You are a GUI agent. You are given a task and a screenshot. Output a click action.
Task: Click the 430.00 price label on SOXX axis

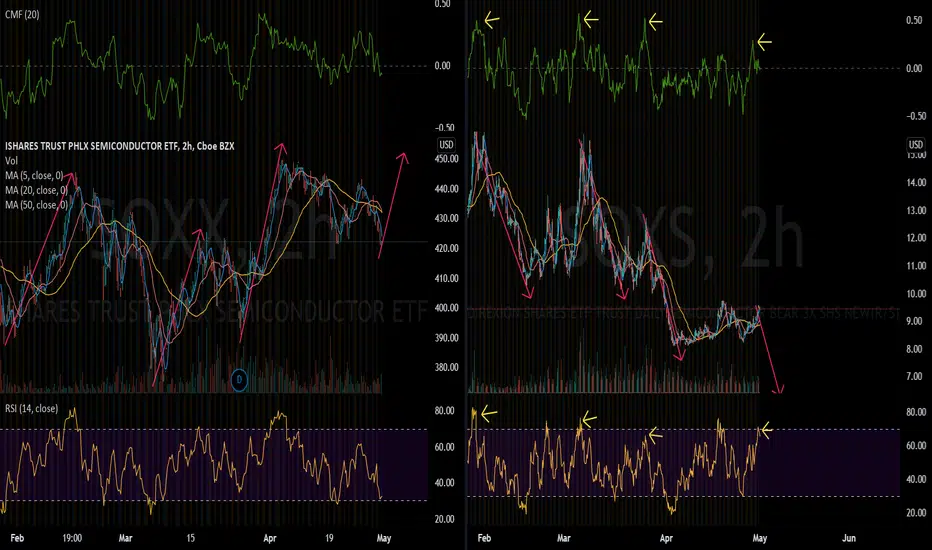[446, 218]
